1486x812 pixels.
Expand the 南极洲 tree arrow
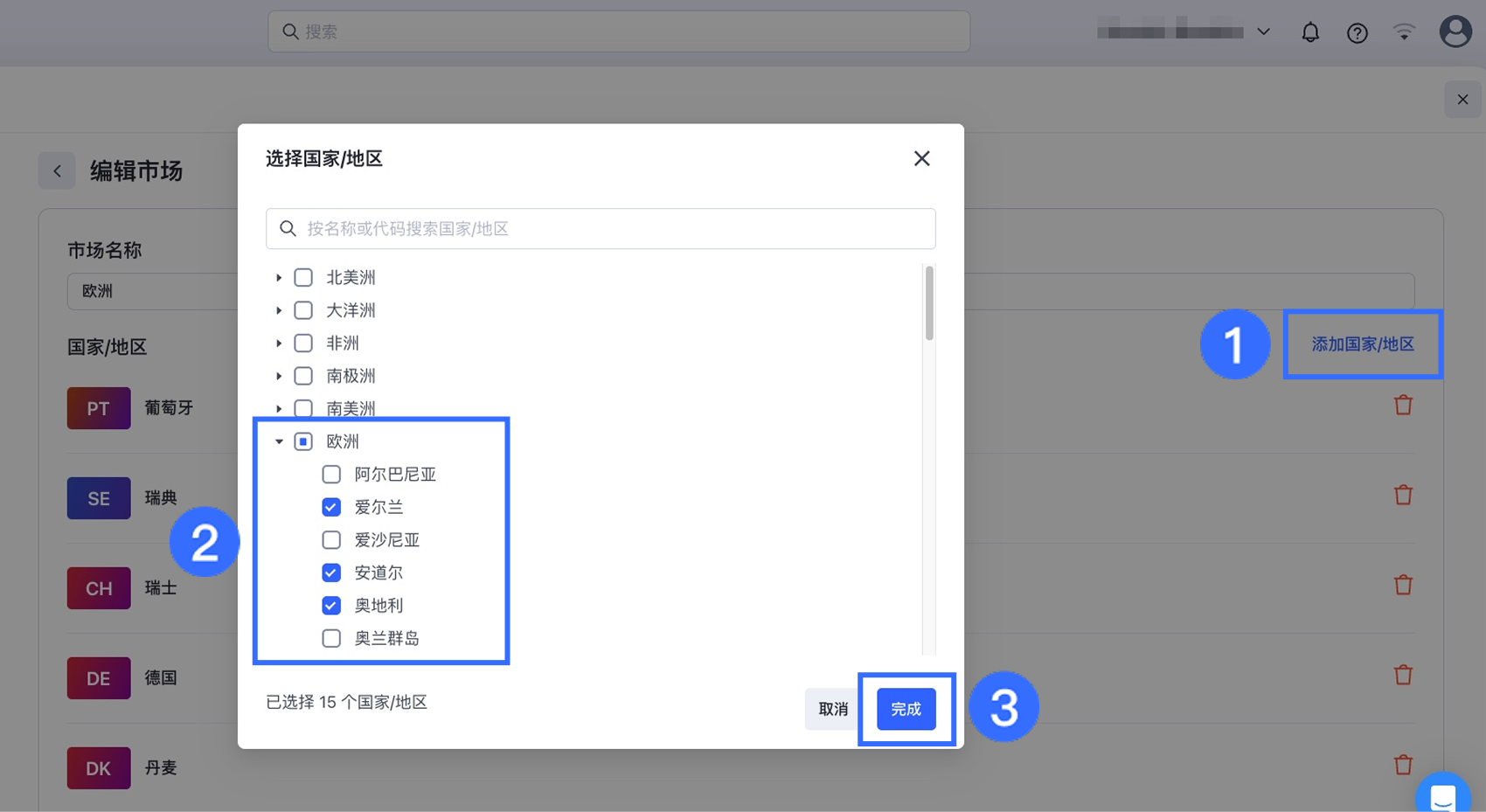pyautogui.click(x=279, y=376)
